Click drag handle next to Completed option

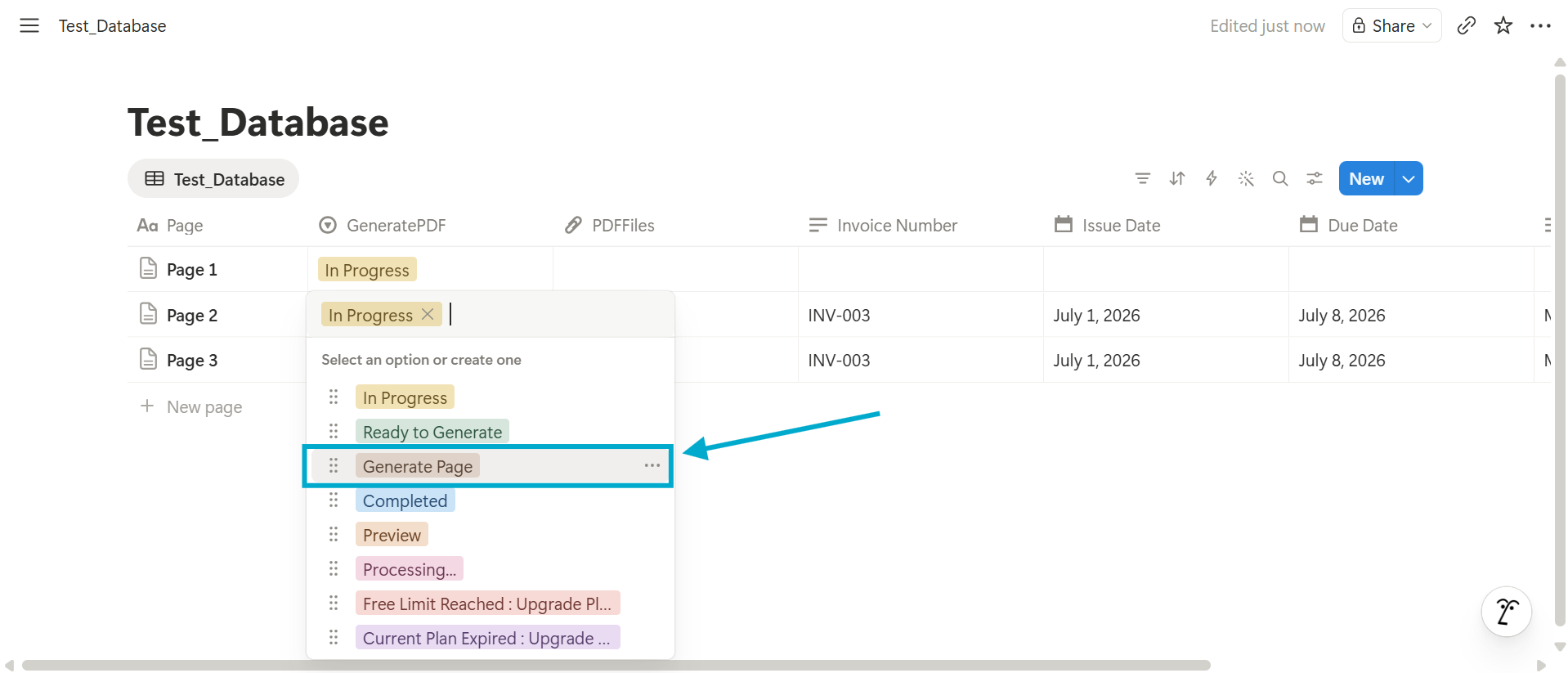[x=334, y=500]
